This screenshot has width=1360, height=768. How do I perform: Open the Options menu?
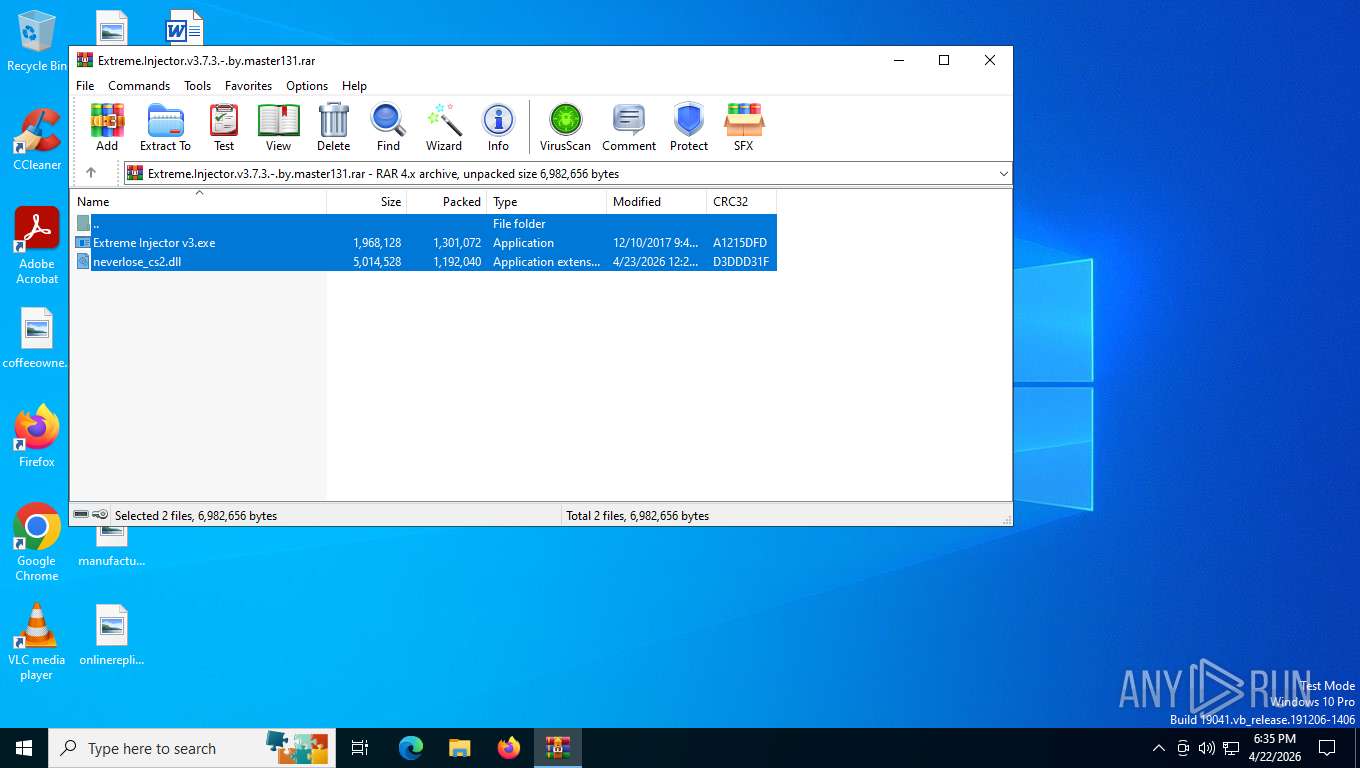click(x=307, y=86)
